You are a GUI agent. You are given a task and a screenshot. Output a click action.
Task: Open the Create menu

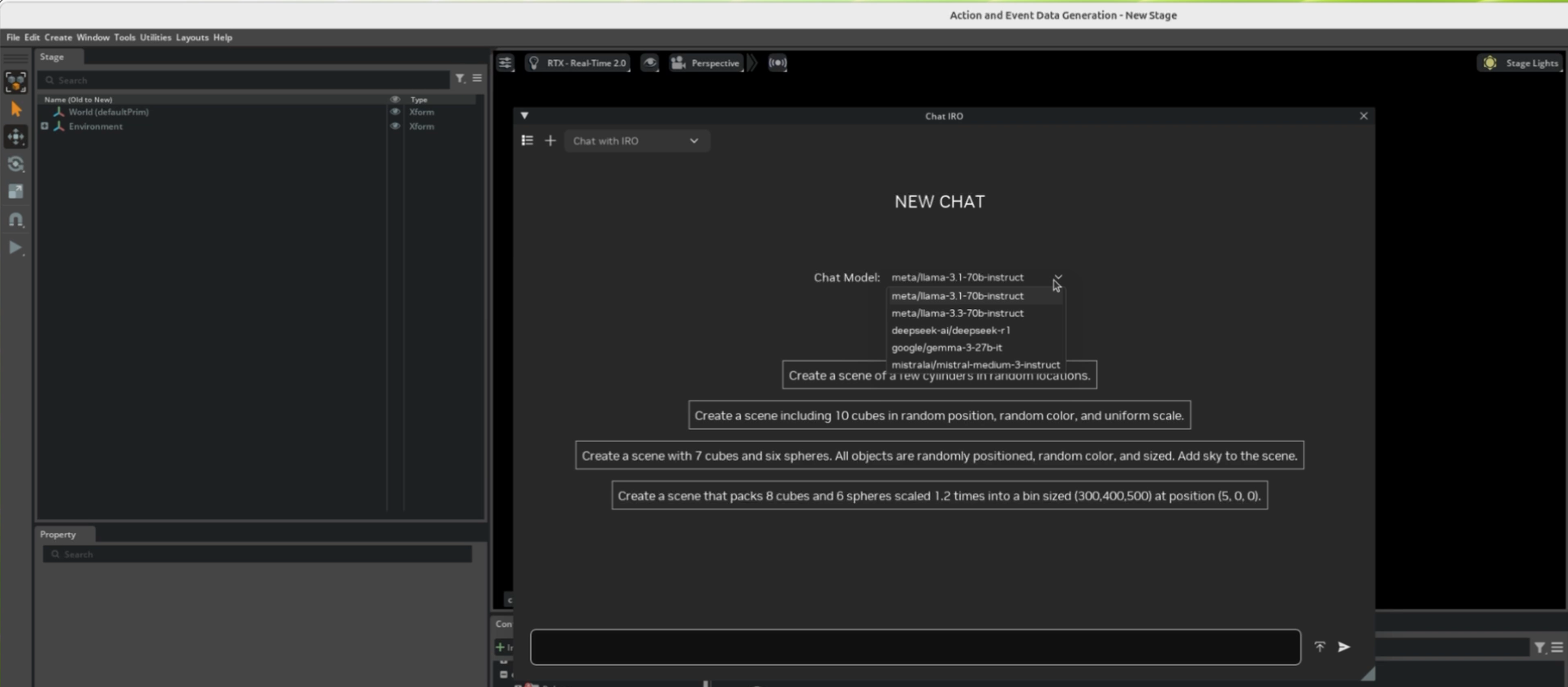(58, 37)
